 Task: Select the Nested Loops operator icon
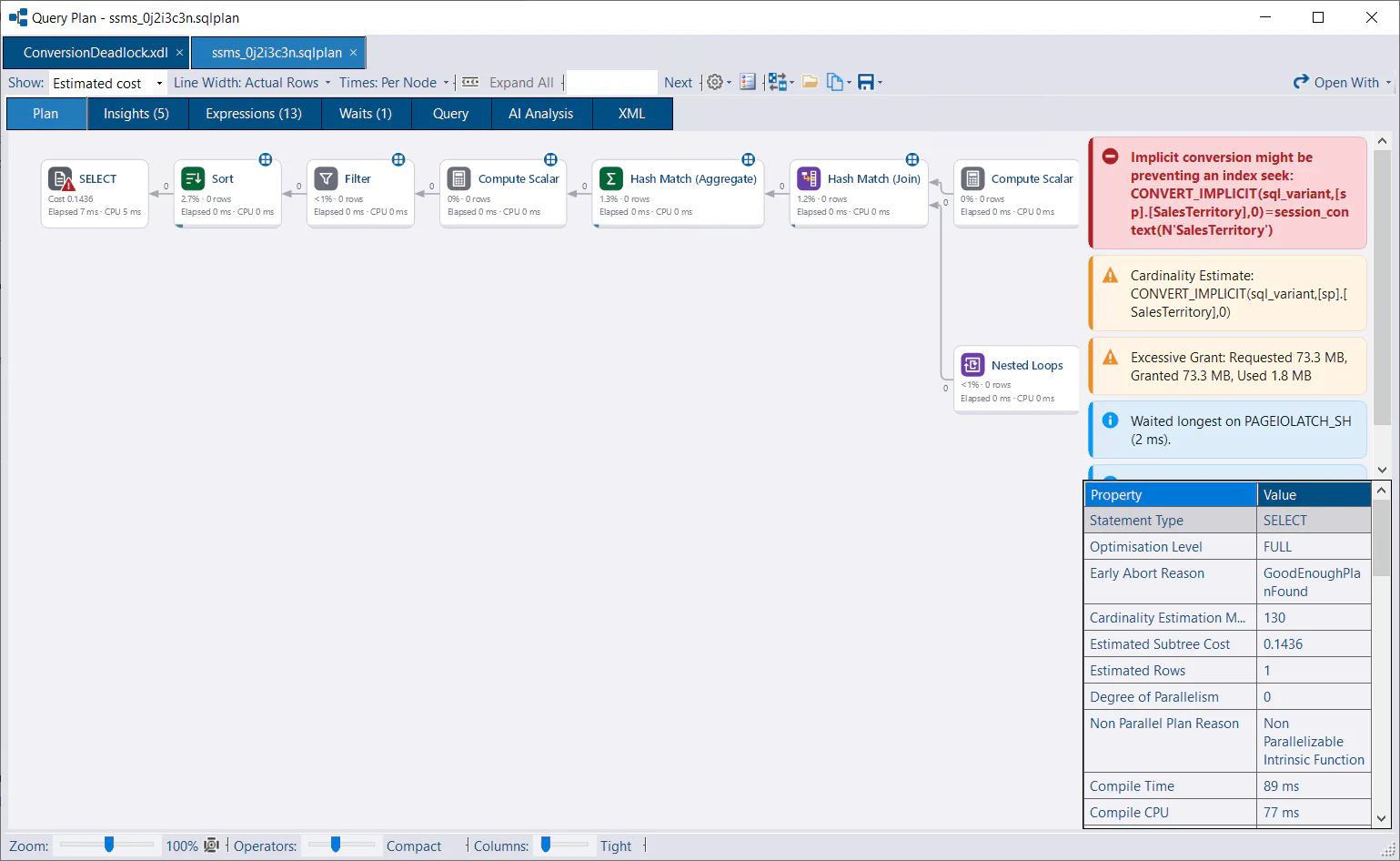(972, 365)
